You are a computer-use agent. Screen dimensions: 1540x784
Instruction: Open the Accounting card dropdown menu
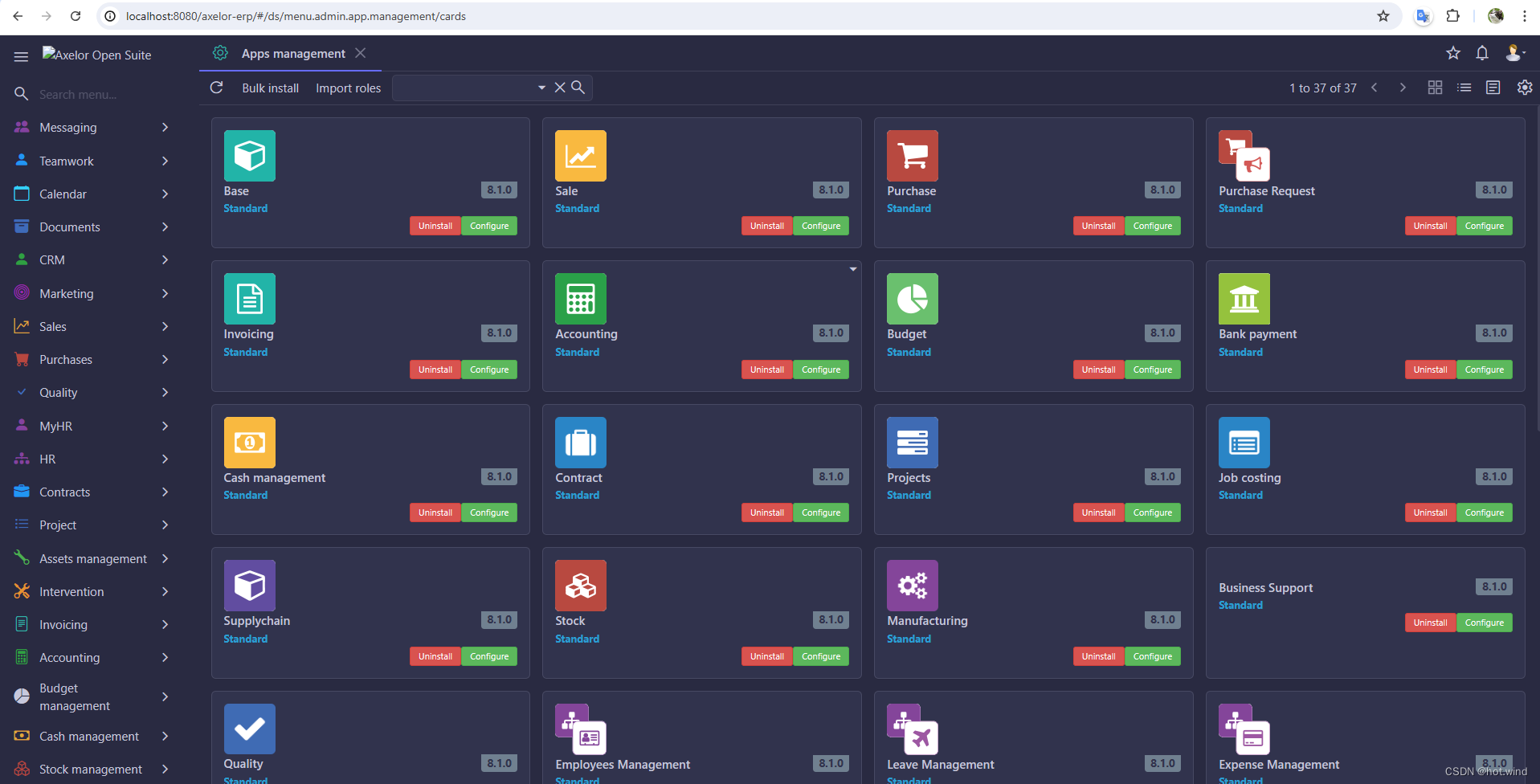pos(853,269)
